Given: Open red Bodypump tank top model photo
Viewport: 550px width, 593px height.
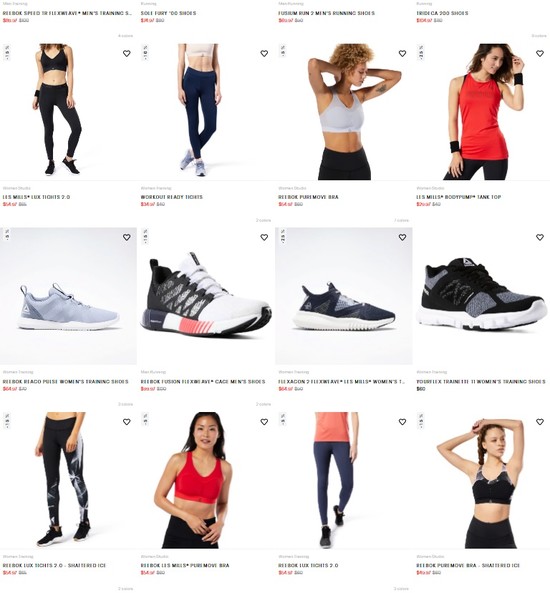Looking at the screenshot, I should pos(482,112).
